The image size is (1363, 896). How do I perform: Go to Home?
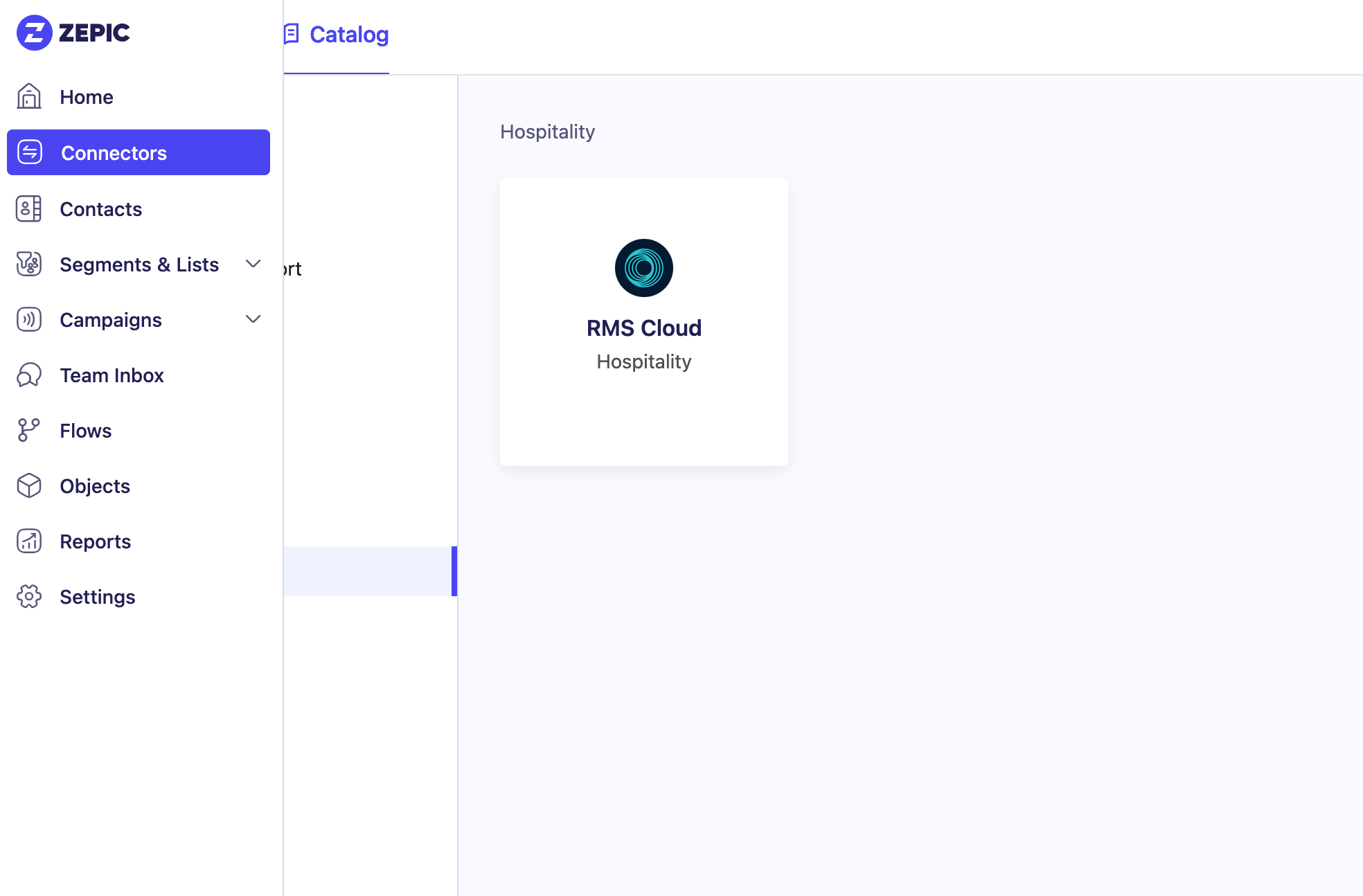click(x=87, y=97)
